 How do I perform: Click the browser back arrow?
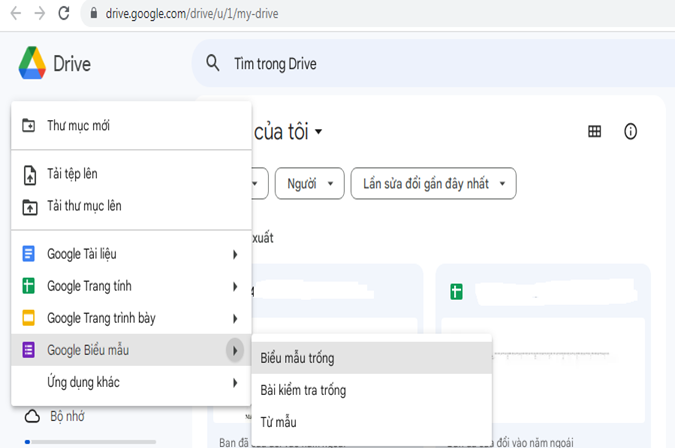pyautogui.click(x=16, y=14)
